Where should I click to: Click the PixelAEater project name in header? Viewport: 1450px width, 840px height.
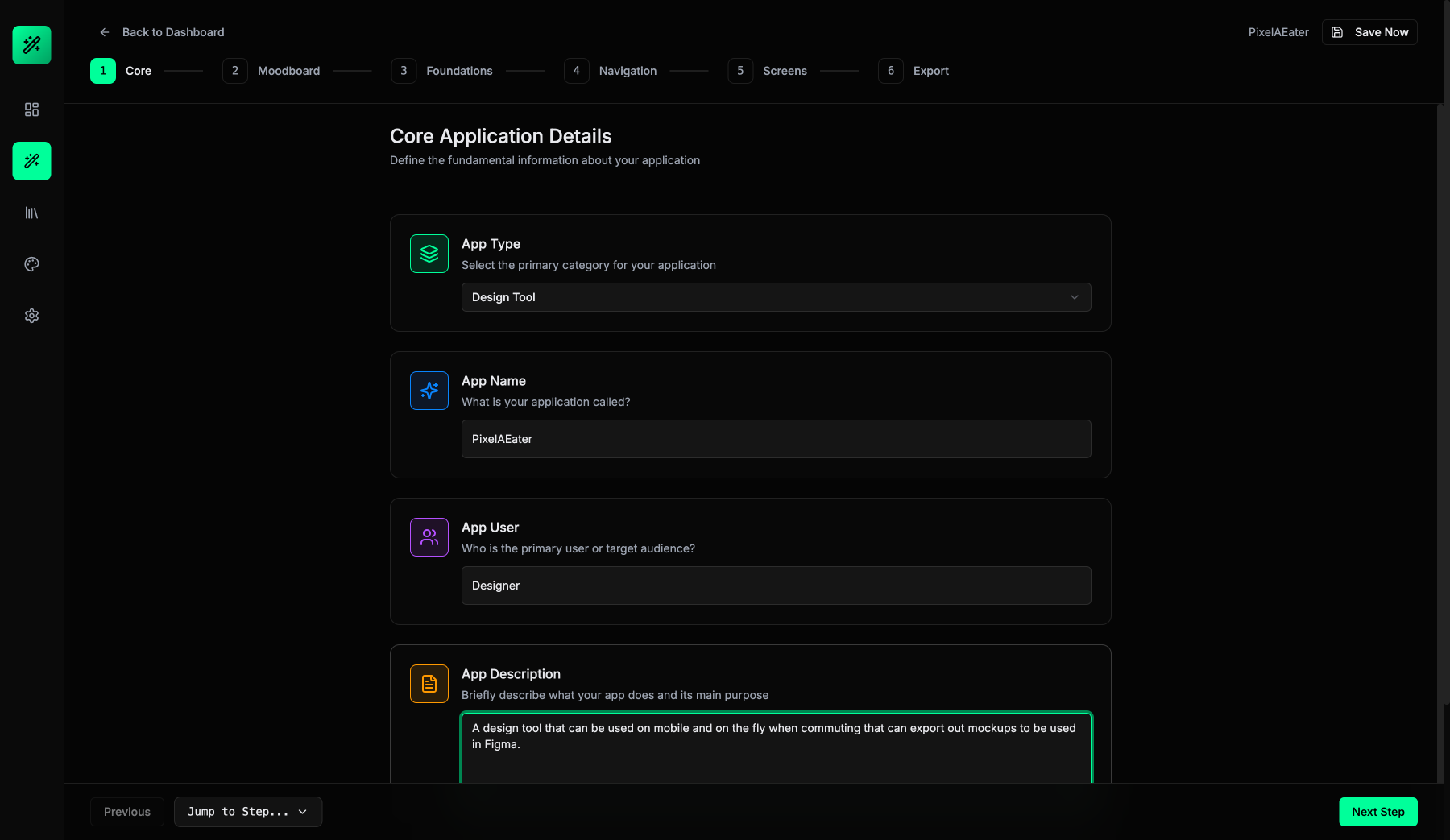(x=1278, y=32)
